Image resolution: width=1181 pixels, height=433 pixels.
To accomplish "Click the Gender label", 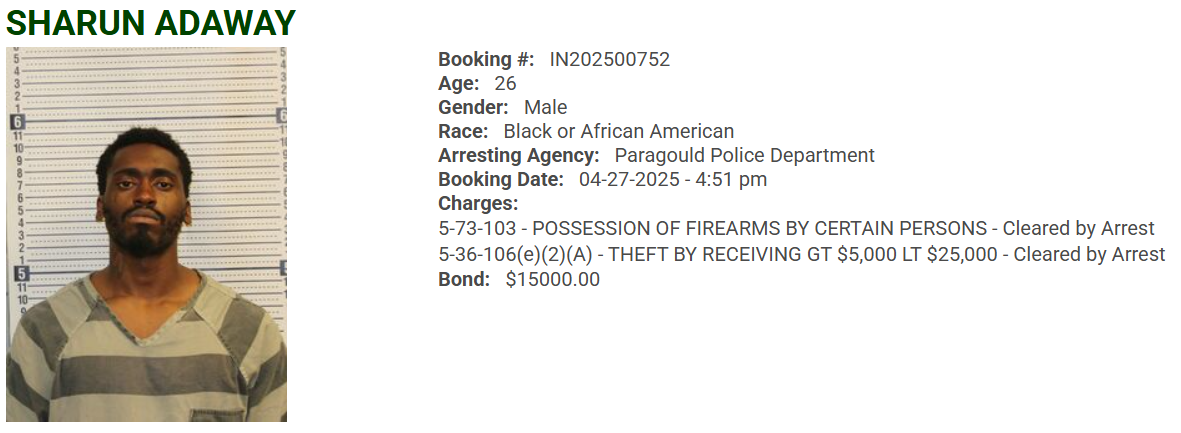I will click(x=473, y=107).
